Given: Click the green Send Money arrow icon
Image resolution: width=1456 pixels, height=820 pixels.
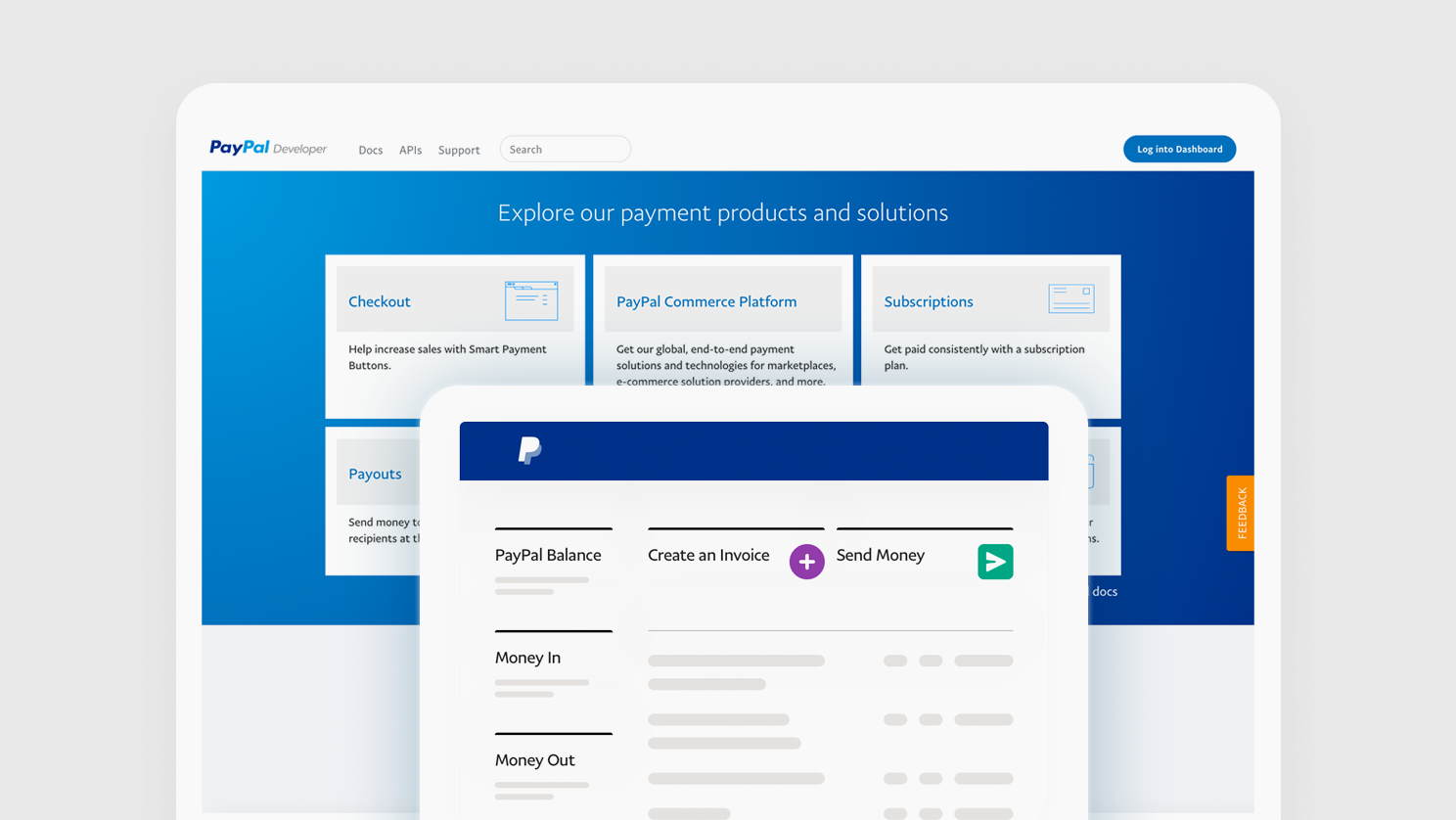Looking at the screenshot, I should tap(995, 562).
